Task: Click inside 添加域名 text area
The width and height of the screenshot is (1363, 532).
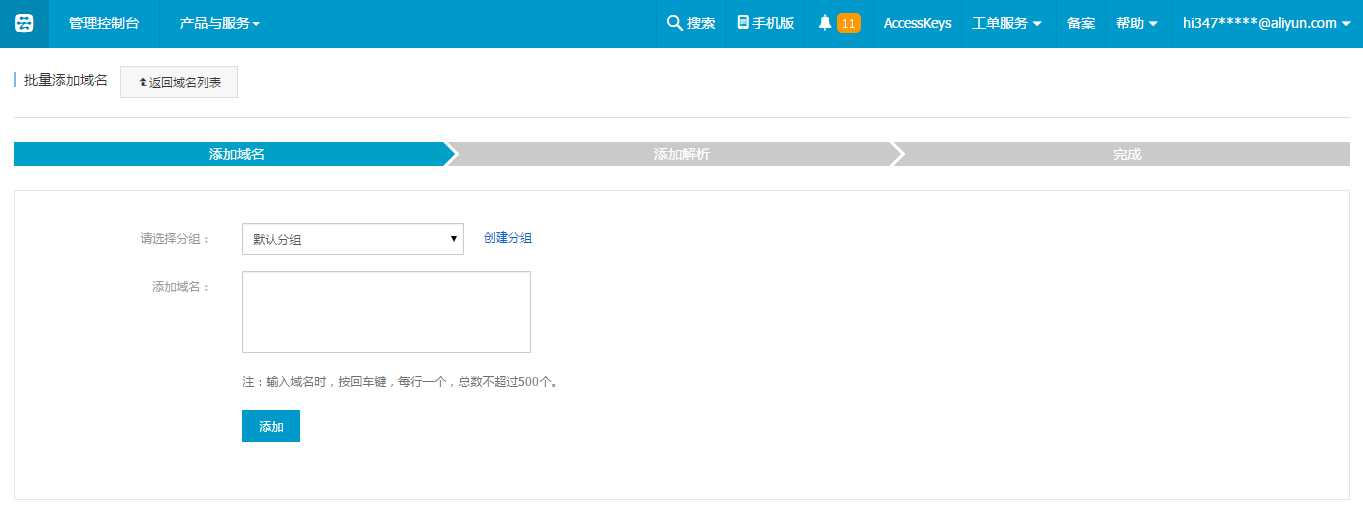Action: tap(386, 312)
